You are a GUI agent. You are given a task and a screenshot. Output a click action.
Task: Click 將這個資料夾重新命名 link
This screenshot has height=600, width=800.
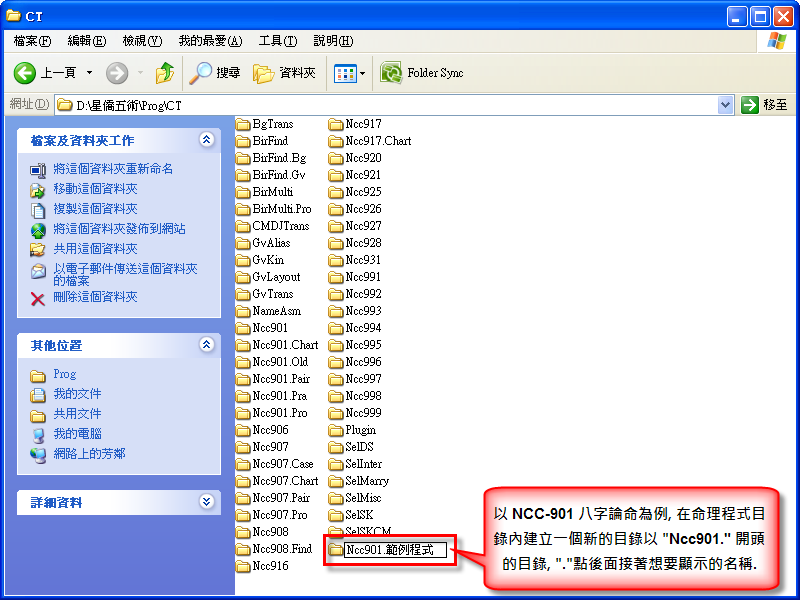coord(113,169)
